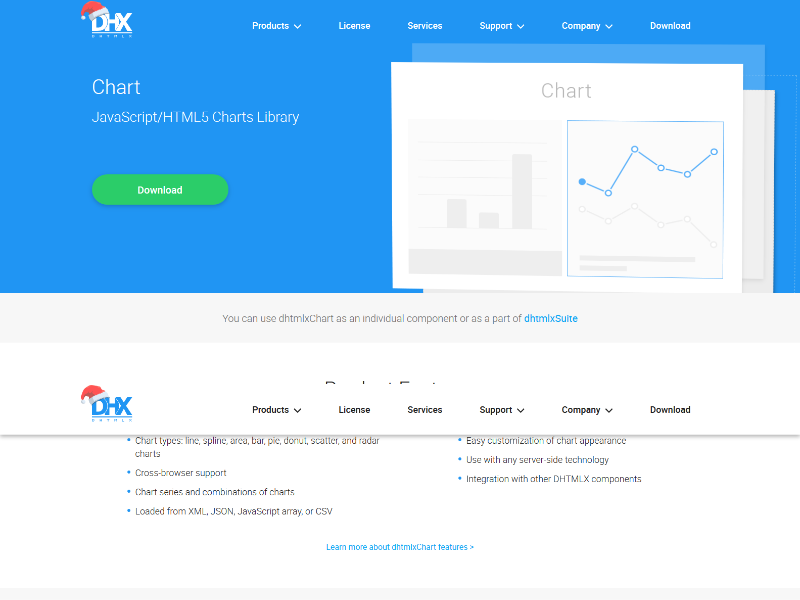800x600 pixels.
Task: Click the DHX logo in blue header
Action: [107, 20]
